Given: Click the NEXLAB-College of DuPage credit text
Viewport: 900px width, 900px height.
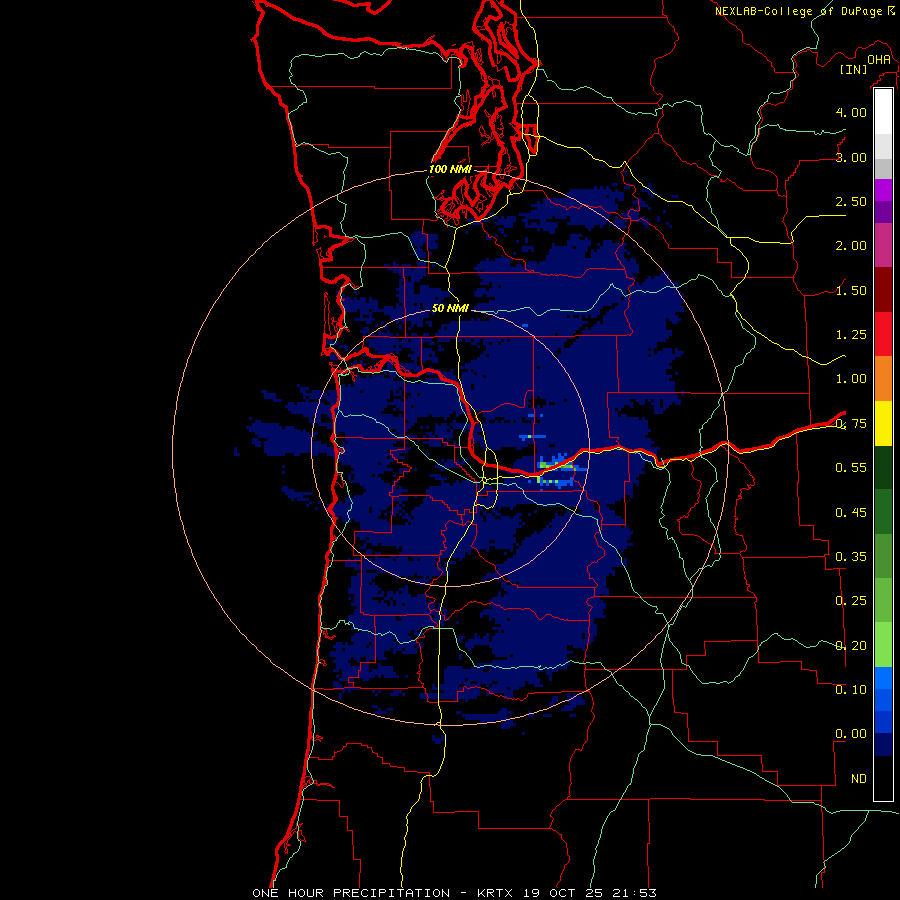Looking at the screenshot, I should [x=799, y=11].
